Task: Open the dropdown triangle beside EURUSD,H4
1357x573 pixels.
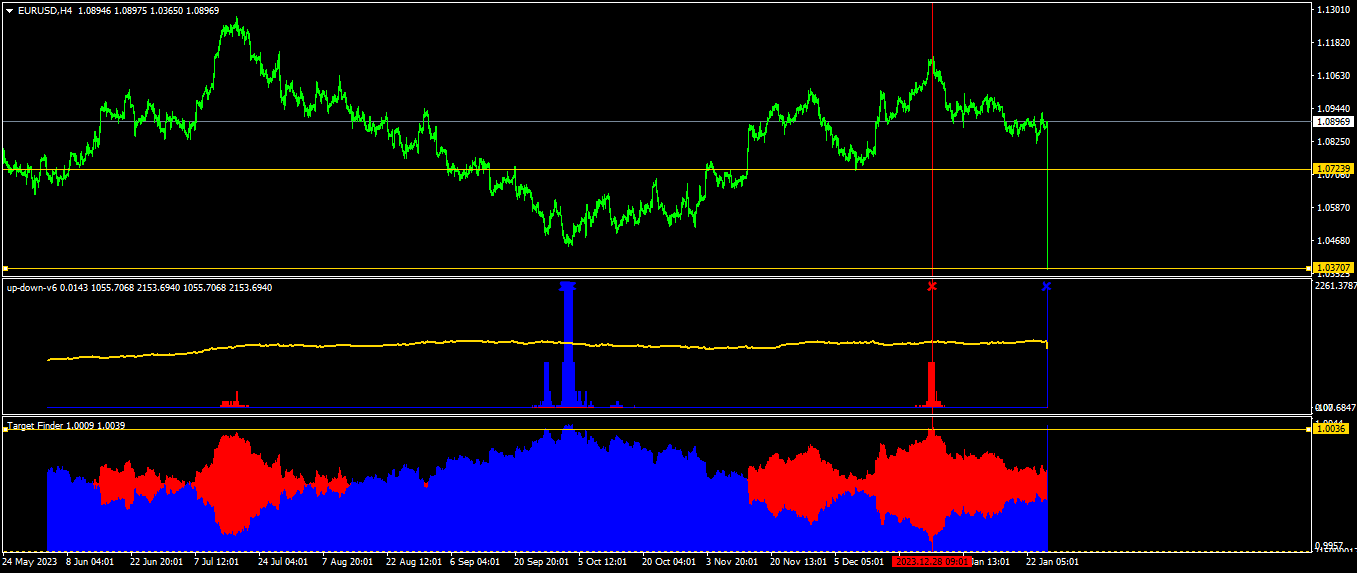Action: pos(9,10)
